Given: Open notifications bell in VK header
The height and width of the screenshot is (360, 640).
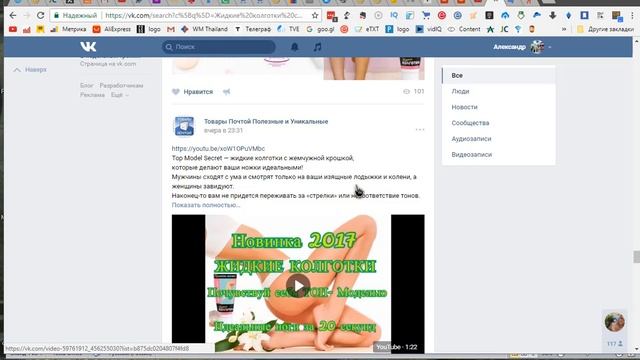Looking at the screenshot, I should [295, 47].
